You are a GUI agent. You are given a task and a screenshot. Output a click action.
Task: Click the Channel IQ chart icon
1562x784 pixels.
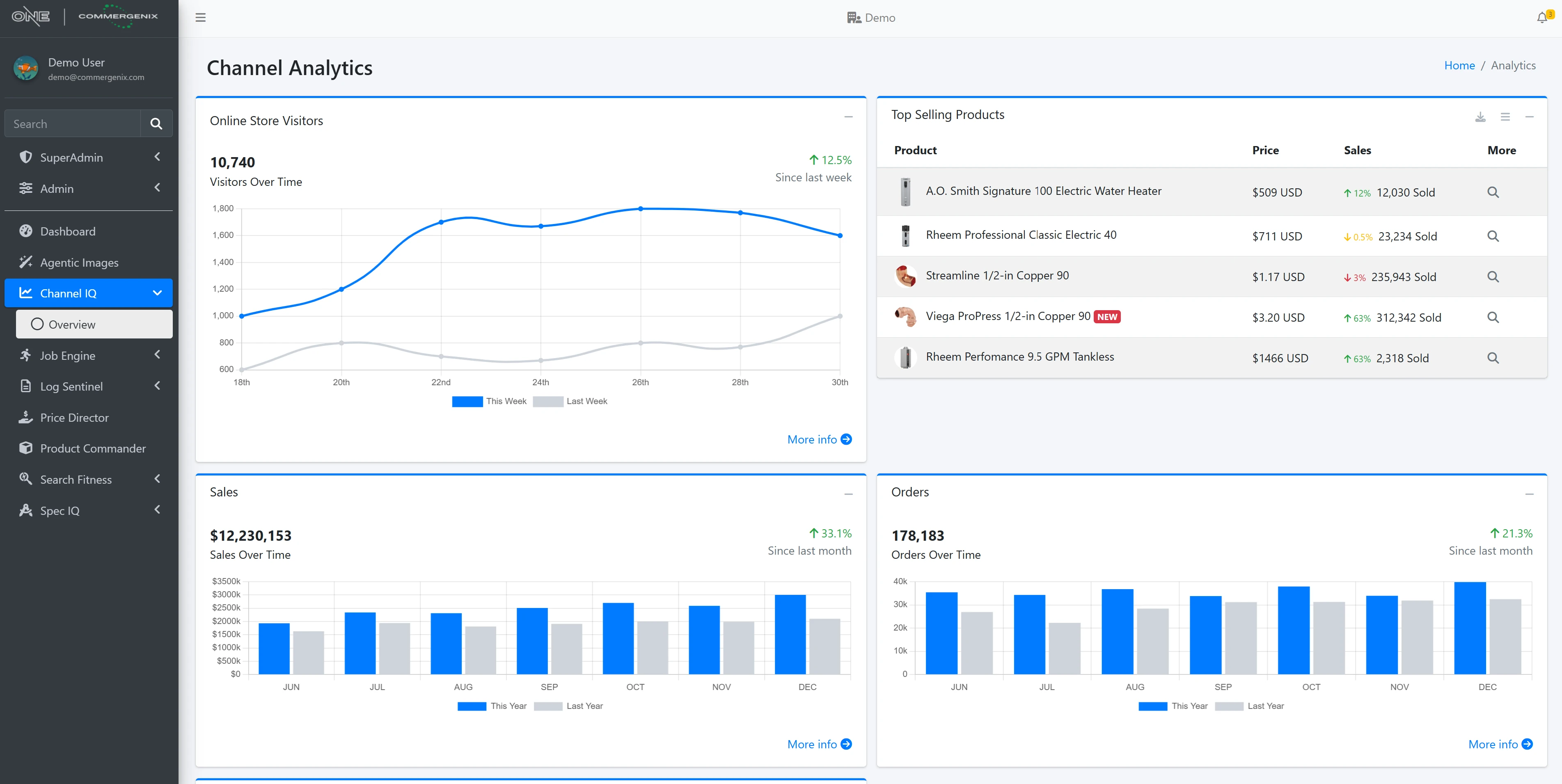pos(25,293)
